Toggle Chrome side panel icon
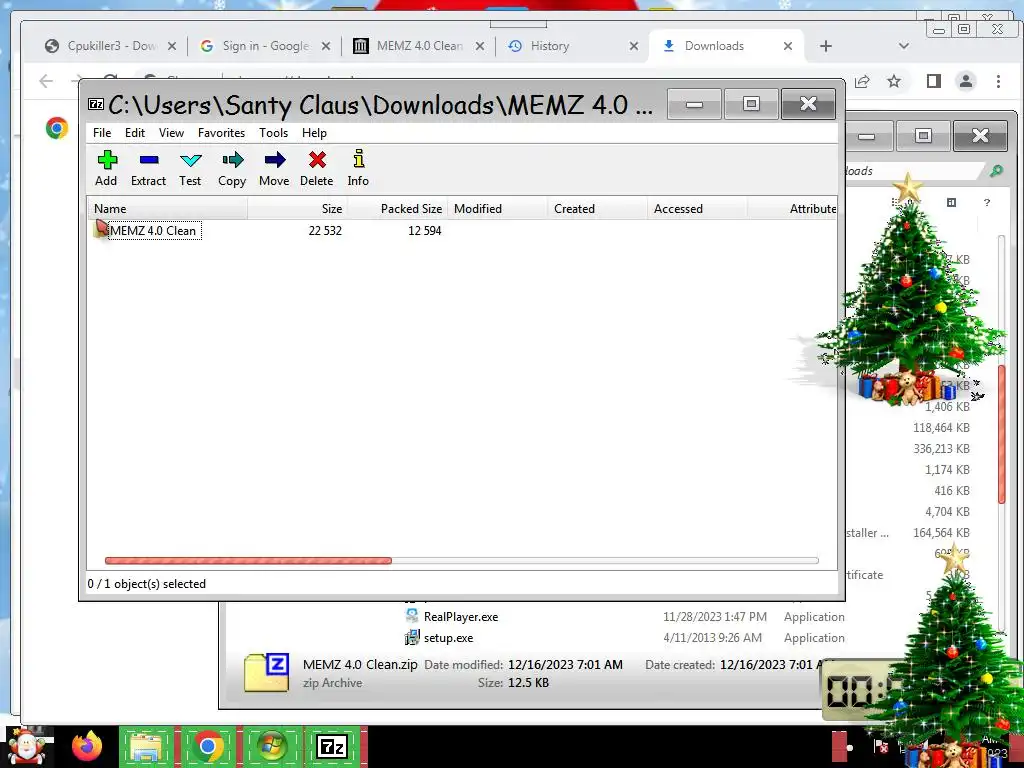1024x768 pixels. coord(934,81)
